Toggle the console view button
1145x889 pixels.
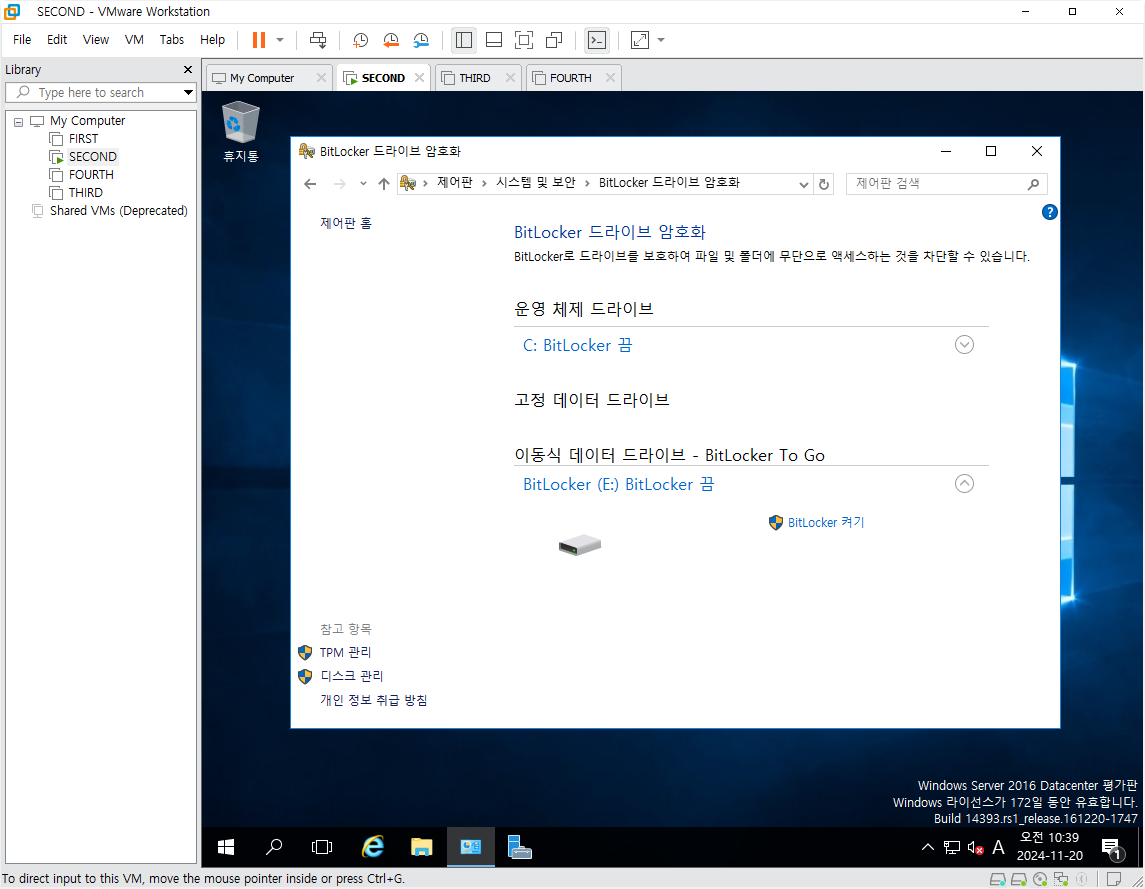[x=597, y=40]
